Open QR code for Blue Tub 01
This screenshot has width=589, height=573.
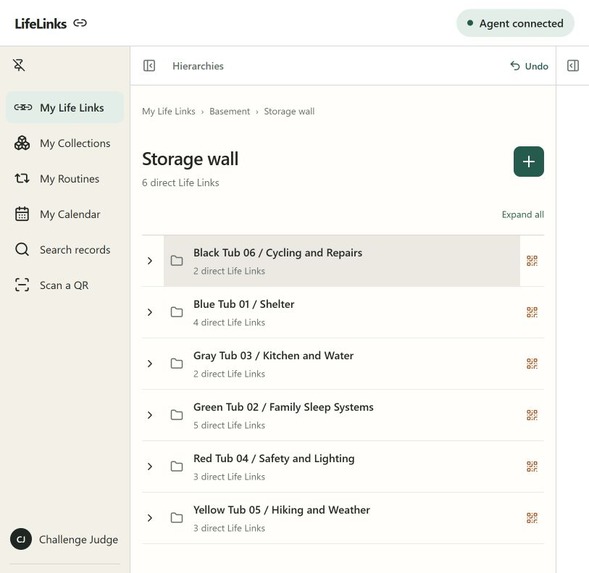pyautogui.click(x=532, y=312)
